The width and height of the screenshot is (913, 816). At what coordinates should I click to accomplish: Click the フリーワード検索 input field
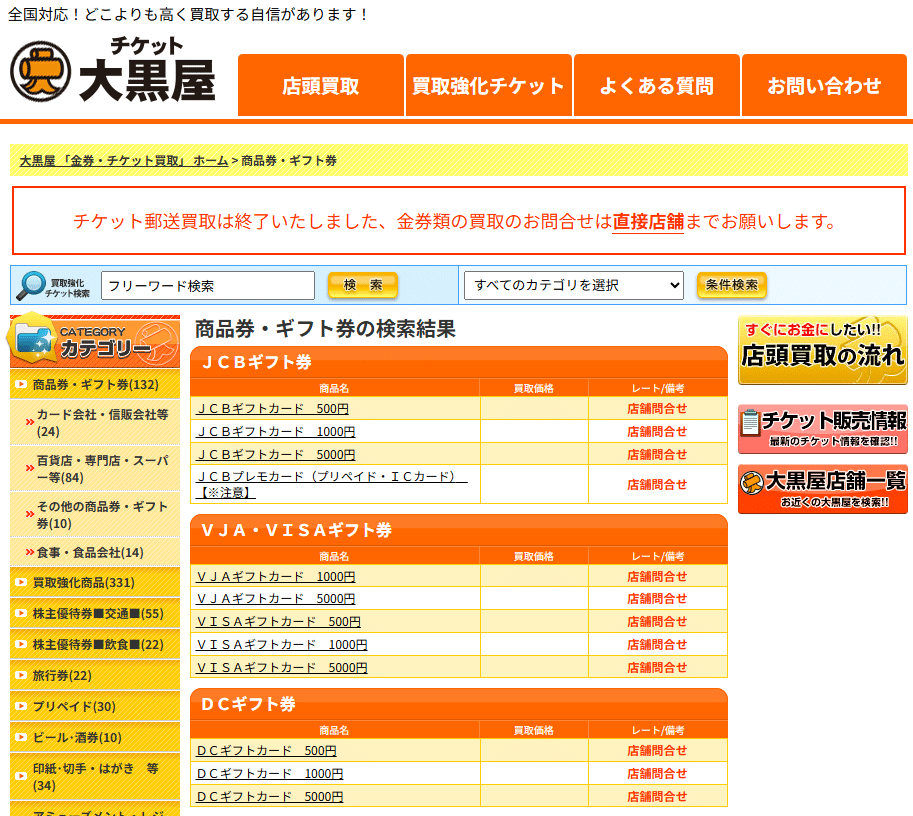tap(207, 285)
